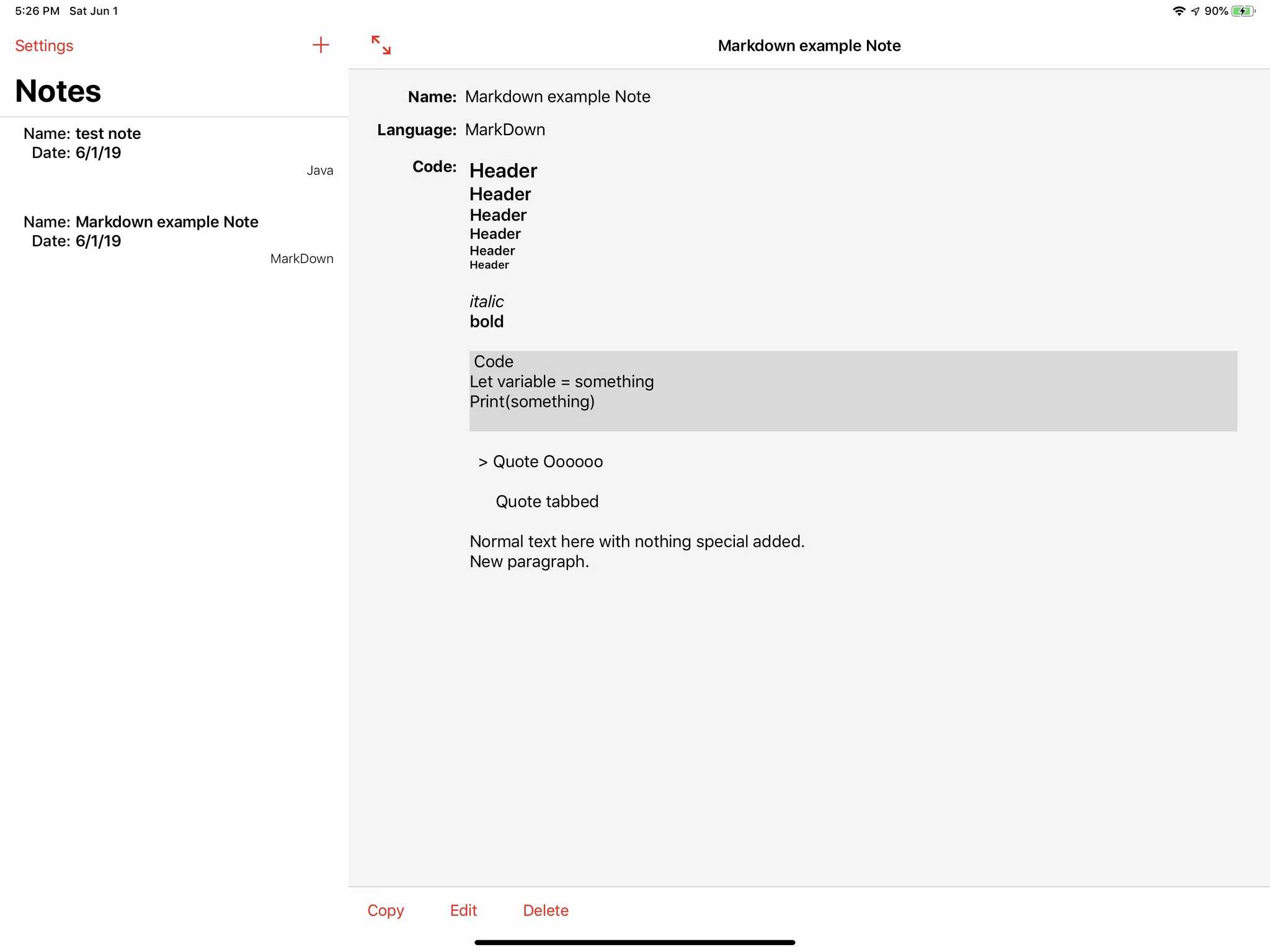Tap the largest Header text

503,171
